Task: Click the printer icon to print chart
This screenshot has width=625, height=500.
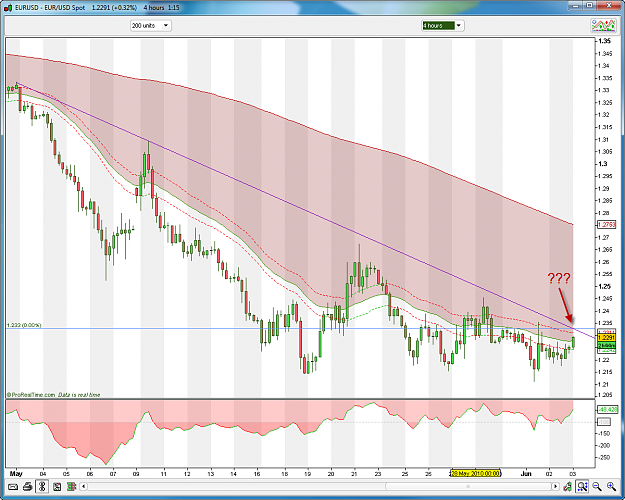Action: (x=28, y=487)
